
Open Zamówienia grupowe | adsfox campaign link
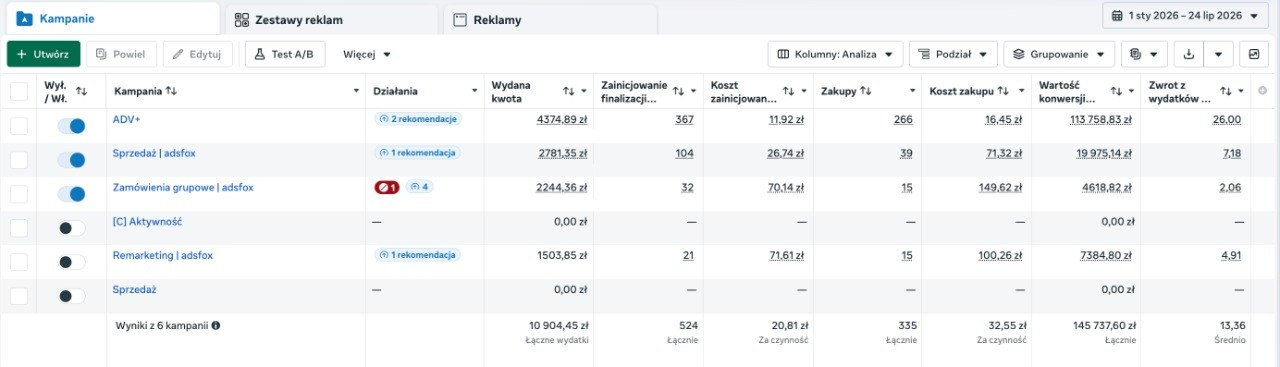(x=183, y=187)
